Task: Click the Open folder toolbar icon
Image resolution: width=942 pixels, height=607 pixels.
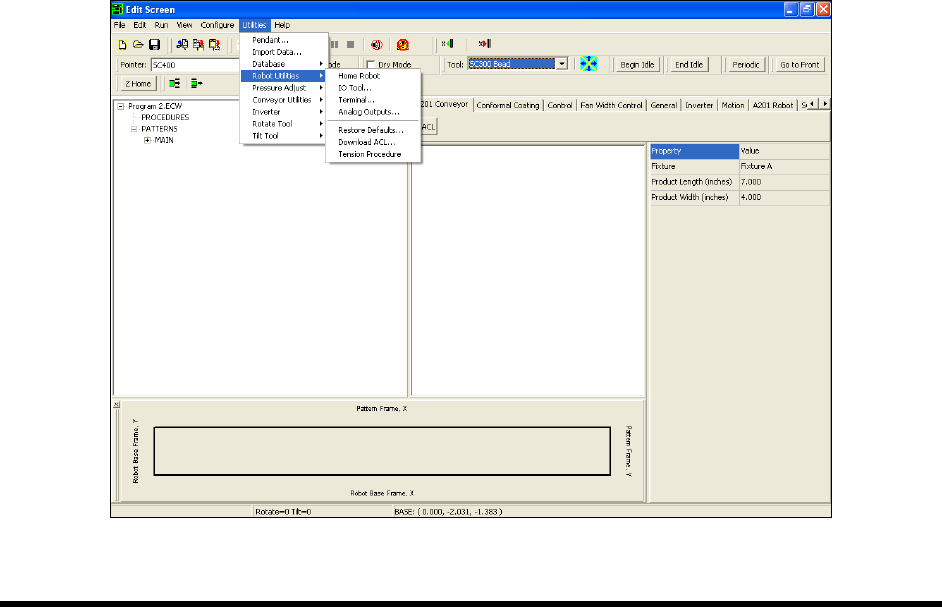Action: pos(138,45)
